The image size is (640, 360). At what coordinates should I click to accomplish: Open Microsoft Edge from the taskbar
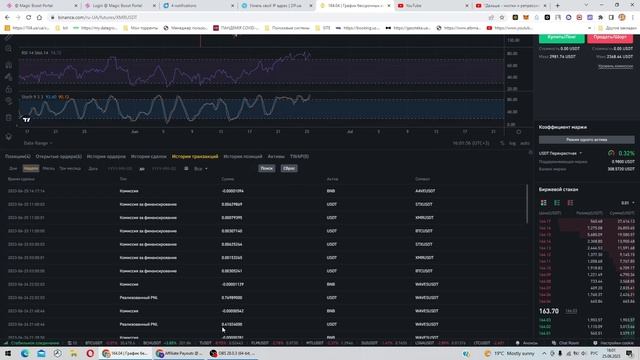click(x=25, y=353)
